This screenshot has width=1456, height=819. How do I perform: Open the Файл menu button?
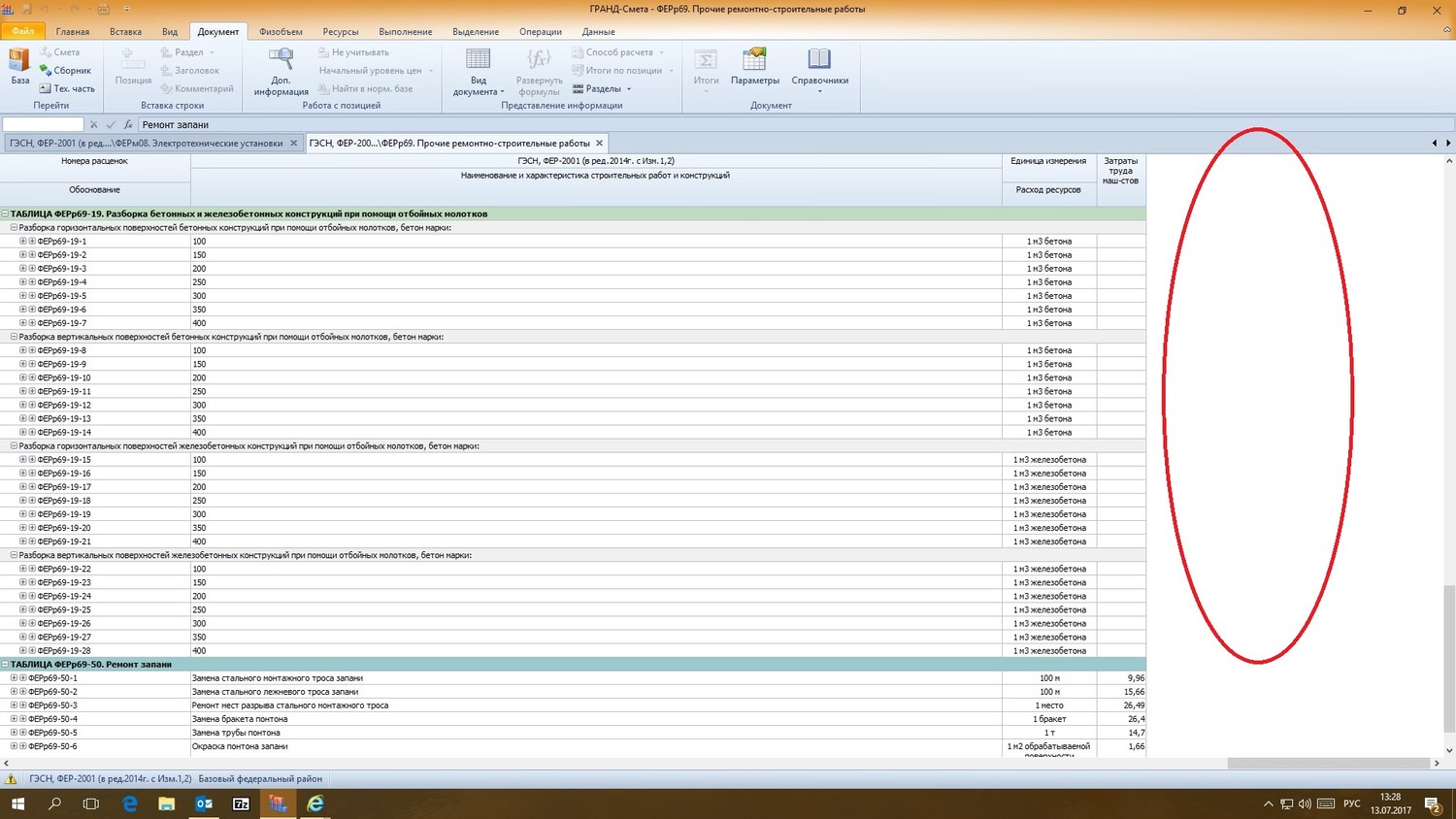pyautogui.click(x=22, y=32)
